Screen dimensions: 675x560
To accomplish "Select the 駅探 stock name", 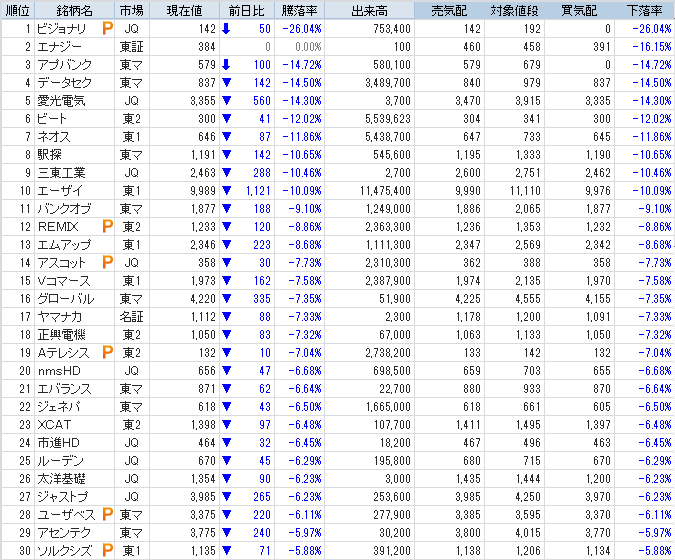I will [50, 155].
